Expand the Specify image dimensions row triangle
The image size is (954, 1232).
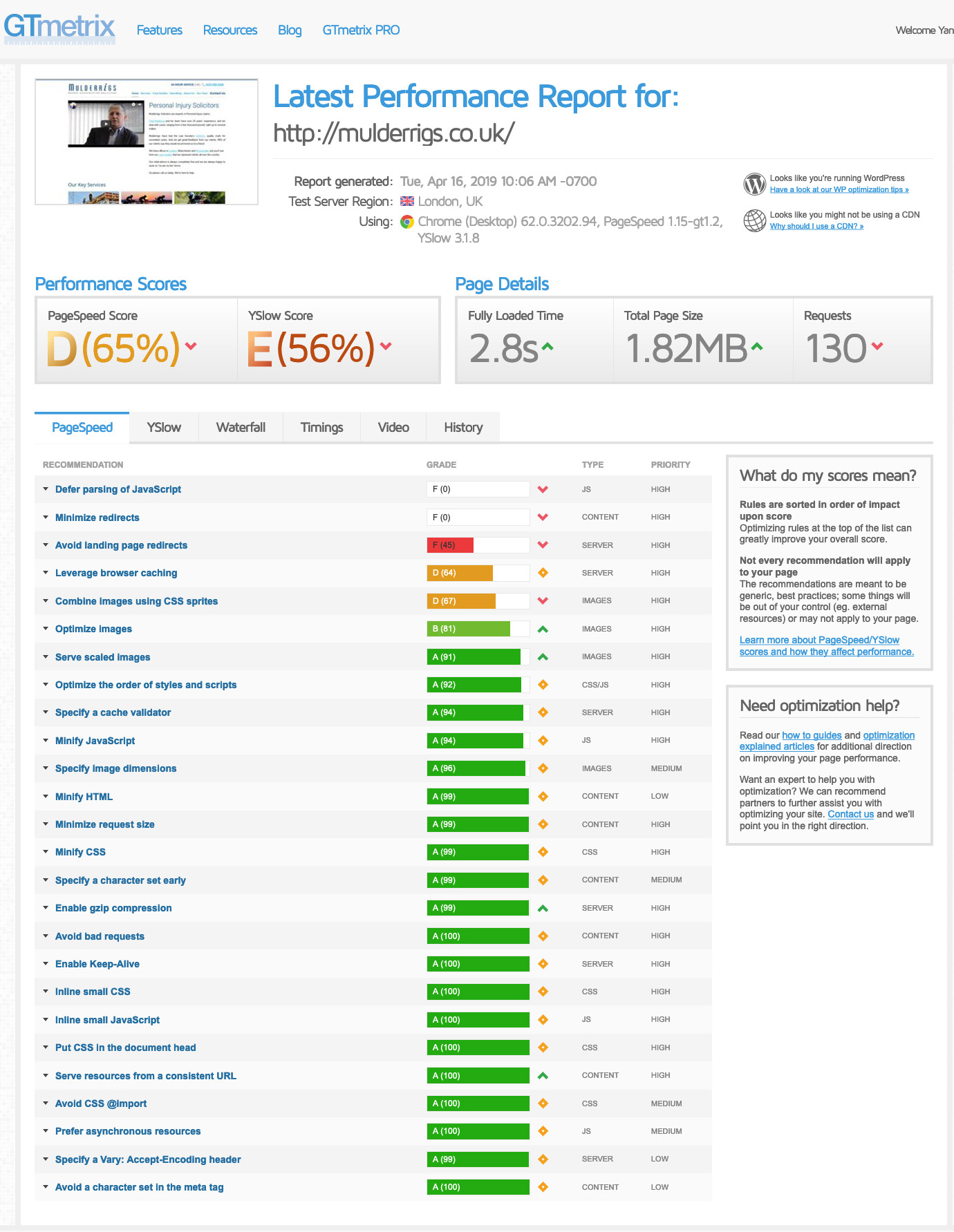(x=46, y=768)
